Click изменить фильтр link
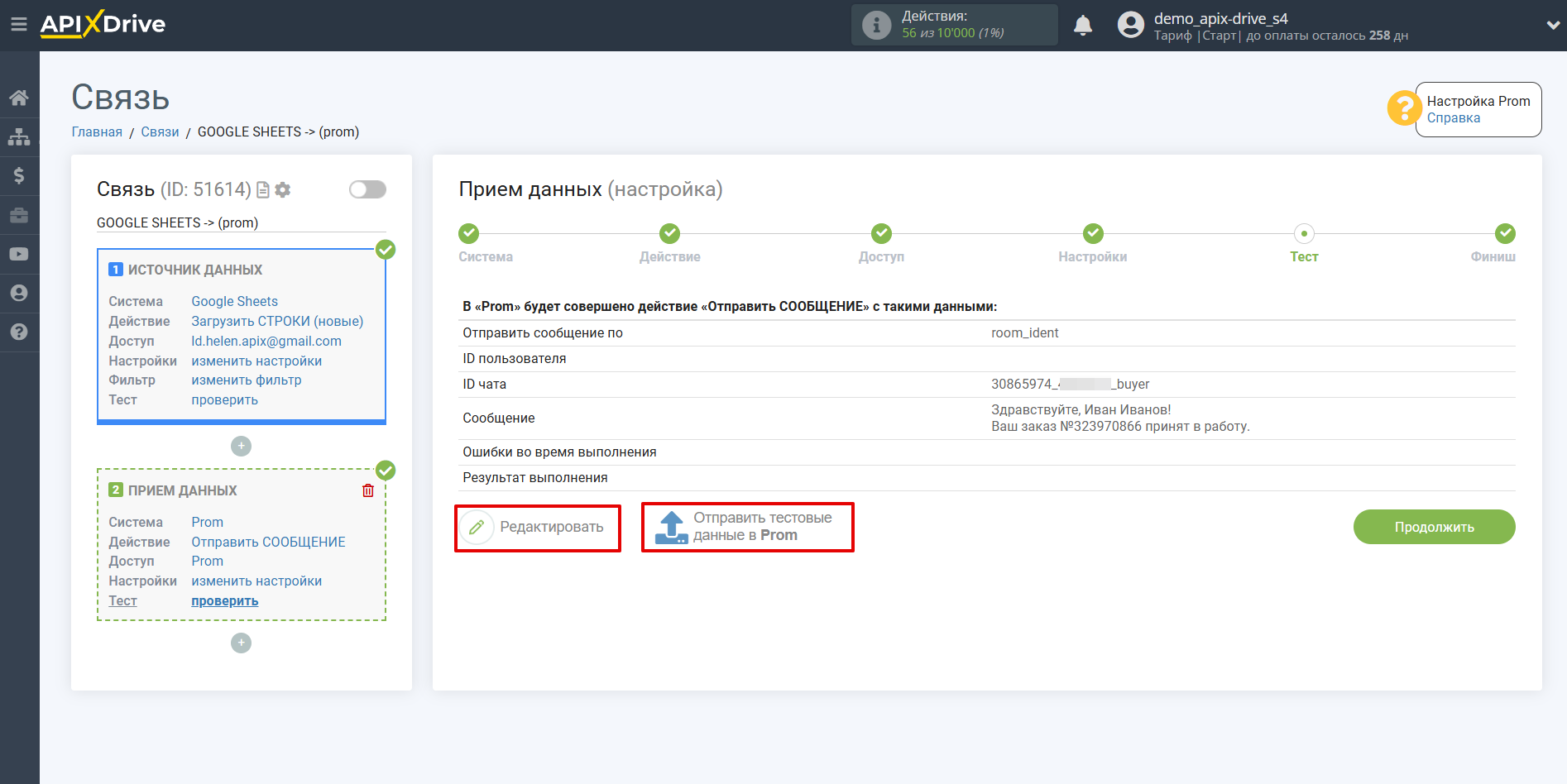The width and height of the screenshot is (1567, 784). point(247,380)
